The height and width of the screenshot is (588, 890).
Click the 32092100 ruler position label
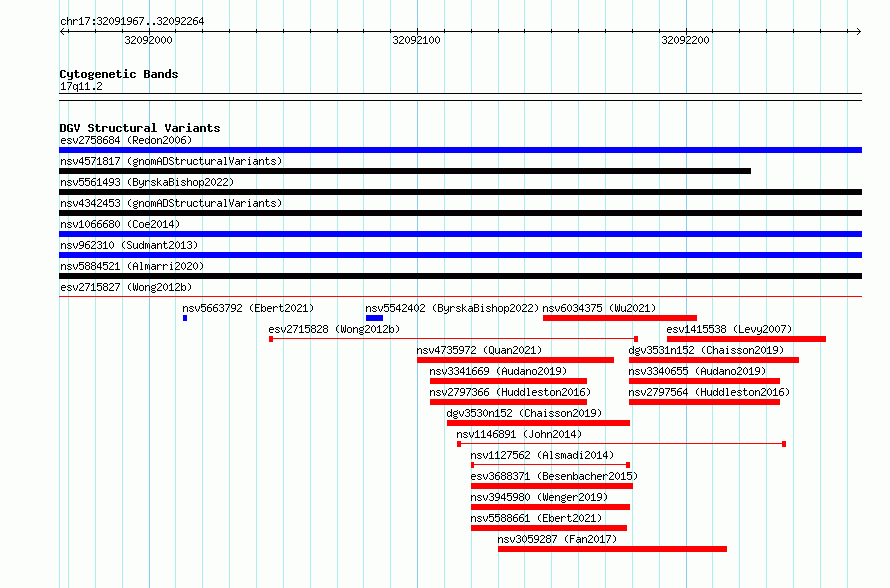click(x=417, y=40)
